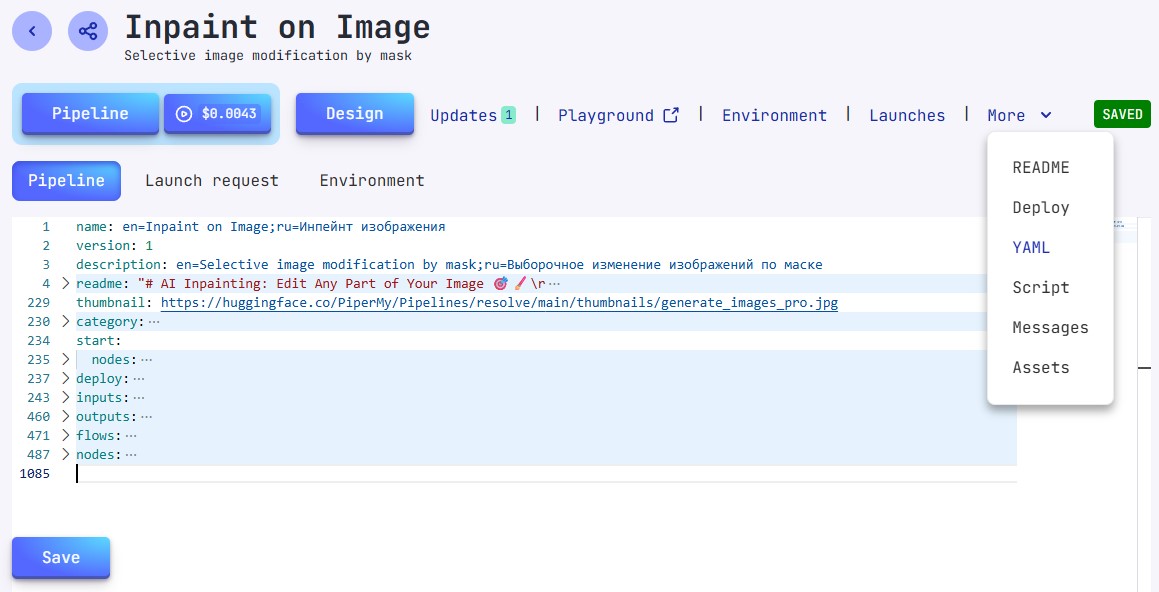
Task: Expand the collapsed flows section
Action: (66, 436)
